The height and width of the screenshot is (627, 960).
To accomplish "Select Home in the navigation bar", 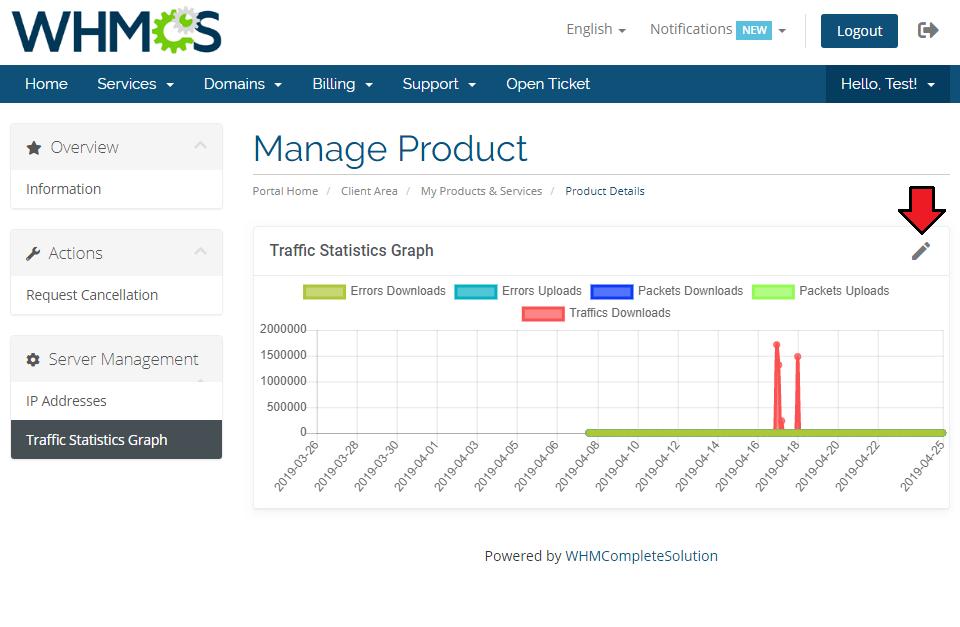I will tap(46, 84).
